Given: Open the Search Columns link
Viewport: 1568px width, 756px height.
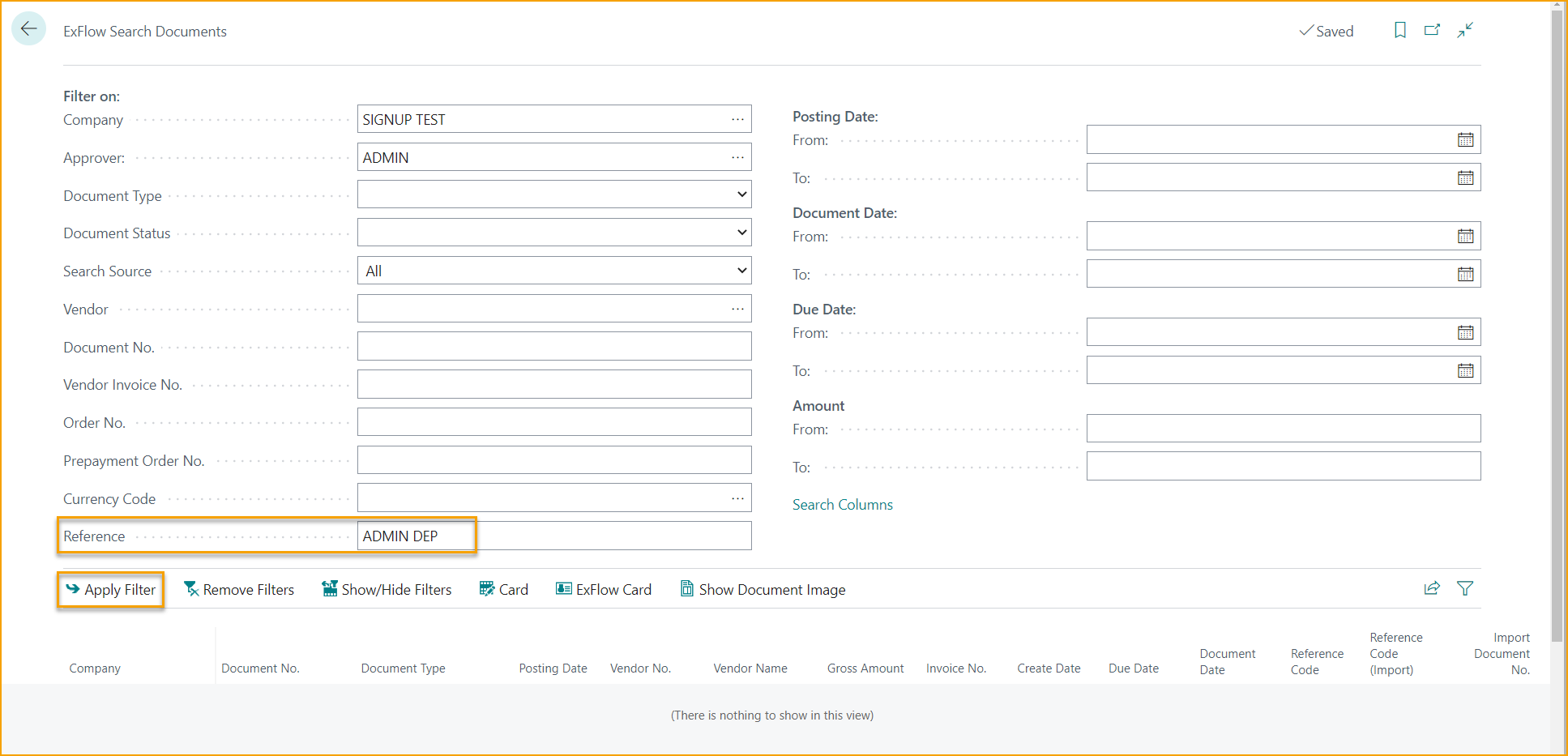Looking at the screenshot, I should pyautogui.click(x=842, y=504).
